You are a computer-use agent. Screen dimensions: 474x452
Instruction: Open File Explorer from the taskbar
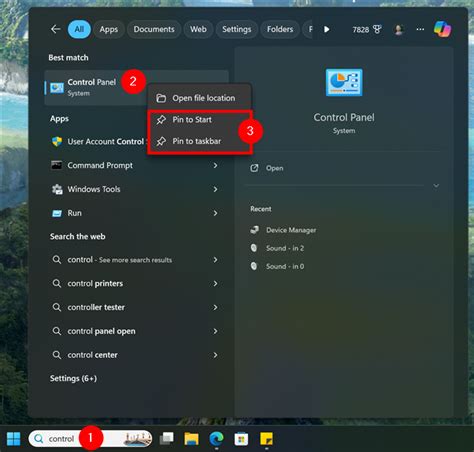click(x=191, y=439)
